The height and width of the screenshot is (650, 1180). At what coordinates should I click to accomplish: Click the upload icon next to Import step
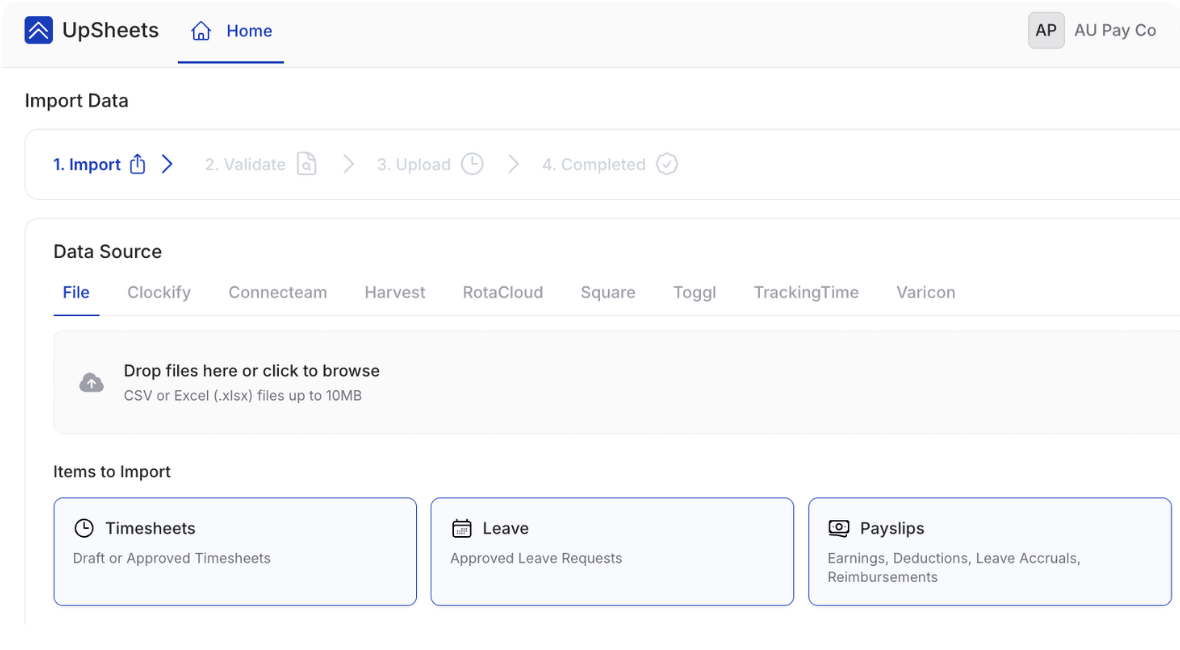136,163
